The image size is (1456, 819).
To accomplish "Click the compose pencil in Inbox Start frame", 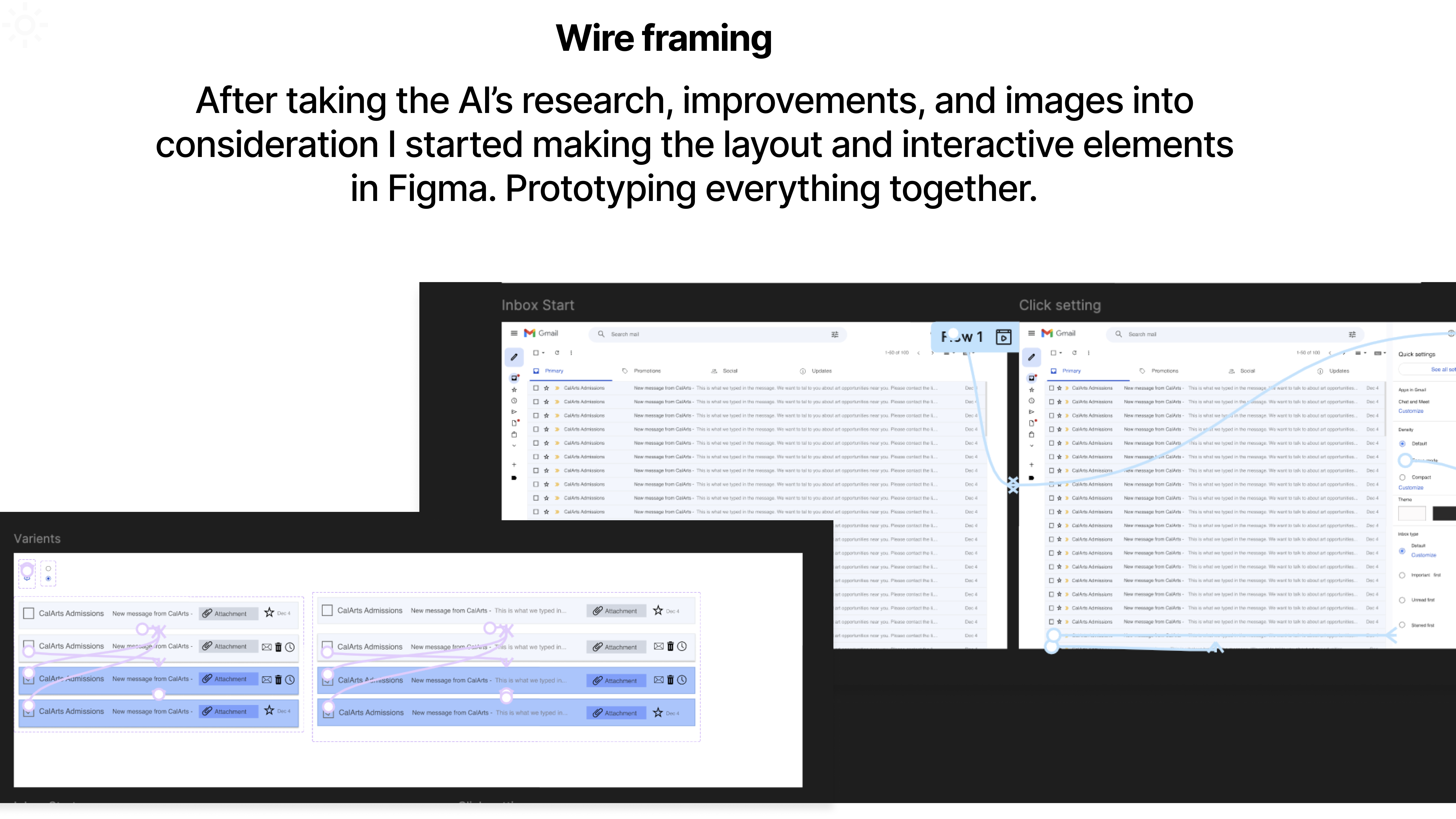I will click(x=514, y=357).
